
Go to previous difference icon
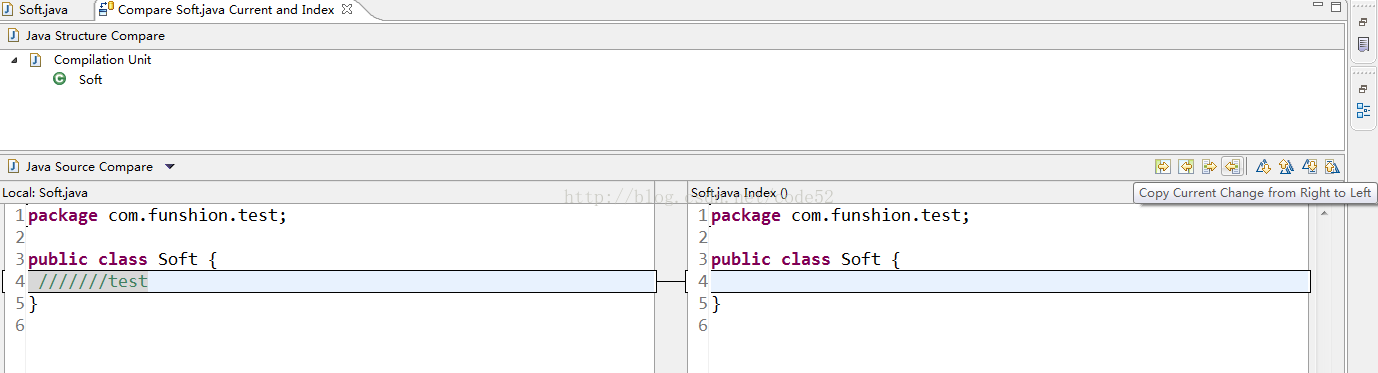click(x=1286, y=167)
